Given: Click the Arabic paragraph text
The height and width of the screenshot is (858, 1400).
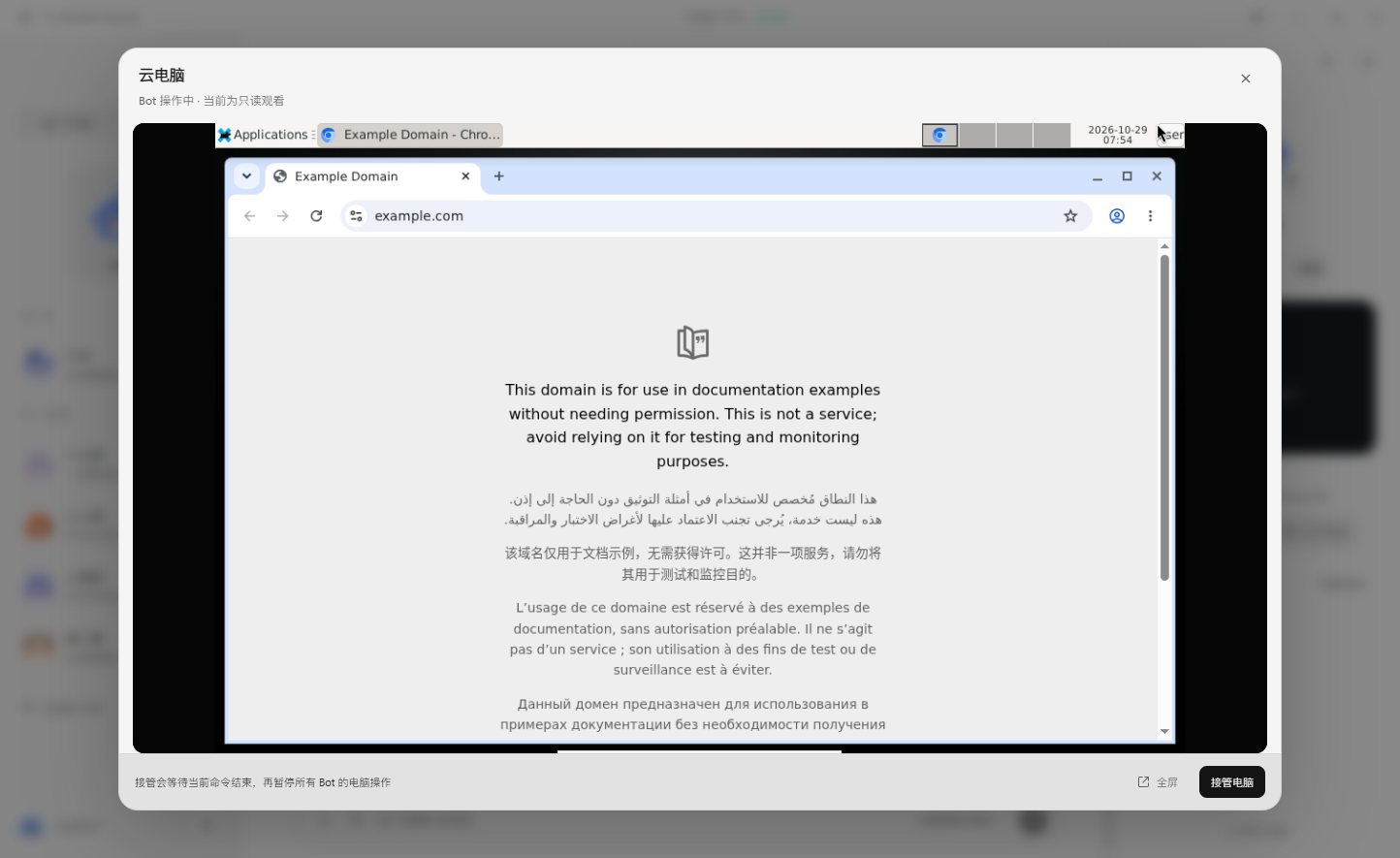Looking at the screenshot, I should point(693,509).
